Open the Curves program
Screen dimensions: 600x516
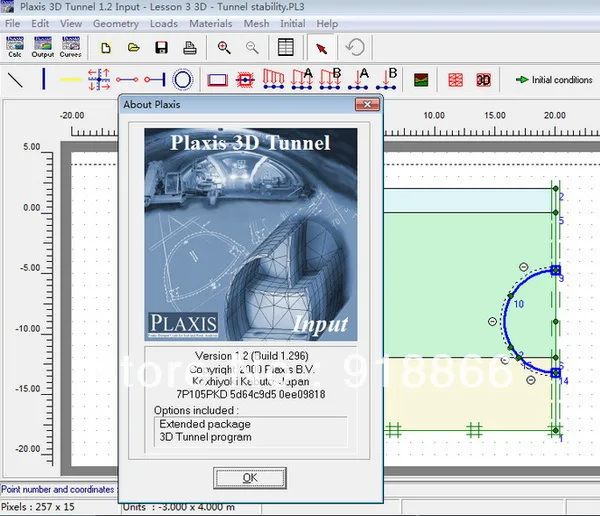click(71, 47)
